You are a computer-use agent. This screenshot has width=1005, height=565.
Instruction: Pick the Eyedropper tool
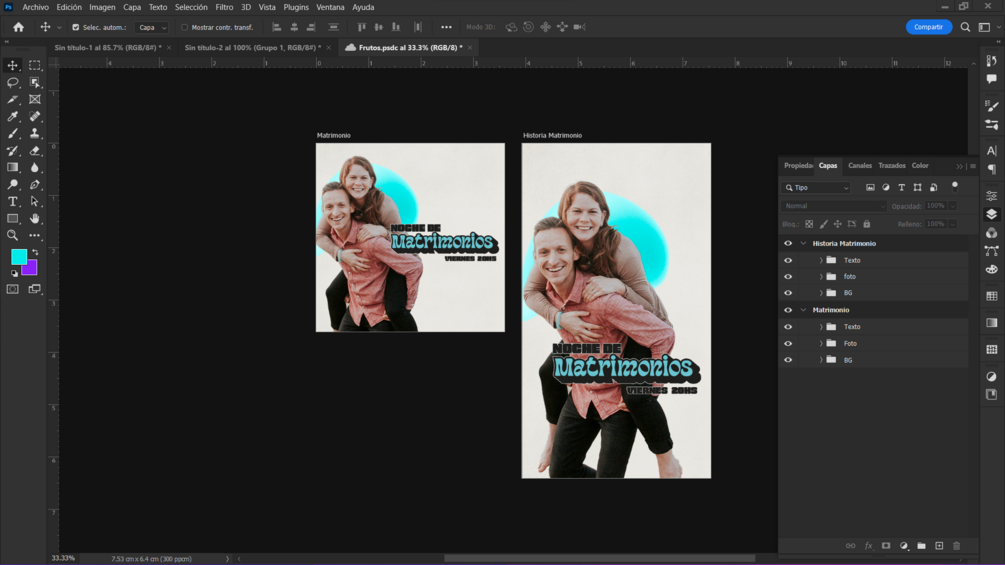[13, 116]
